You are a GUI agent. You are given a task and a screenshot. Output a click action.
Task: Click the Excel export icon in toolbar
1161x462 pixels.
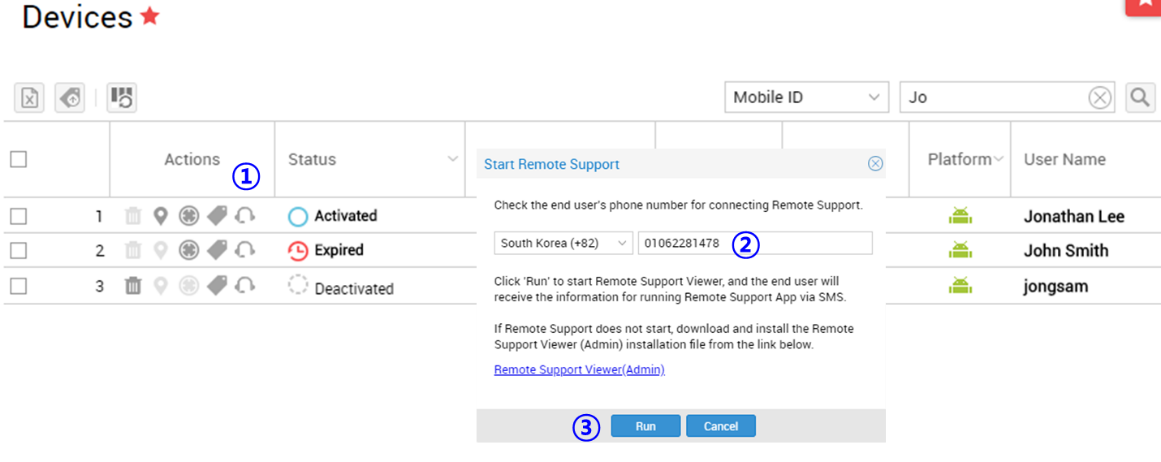[29, 97]
